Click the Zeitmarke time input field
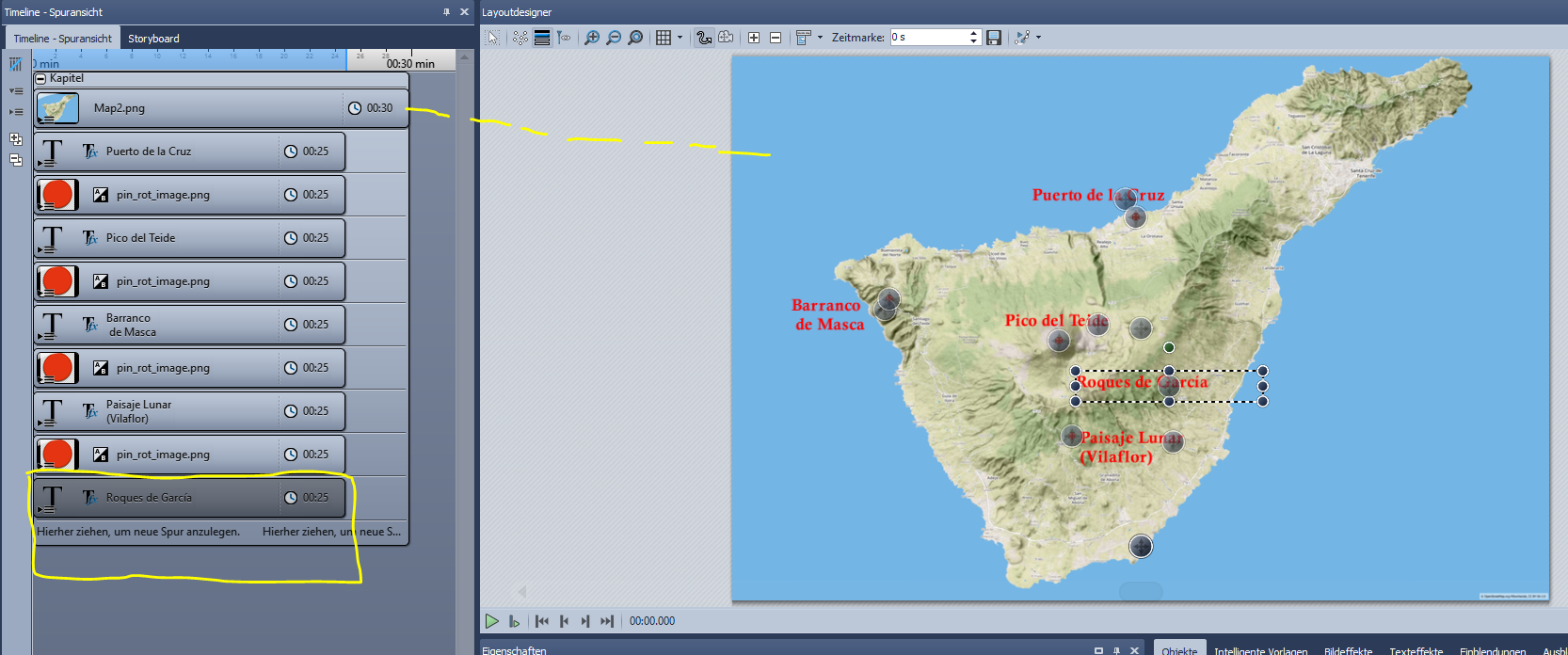This screenshot has width=1568, height=655. click(x=928, y=38)
